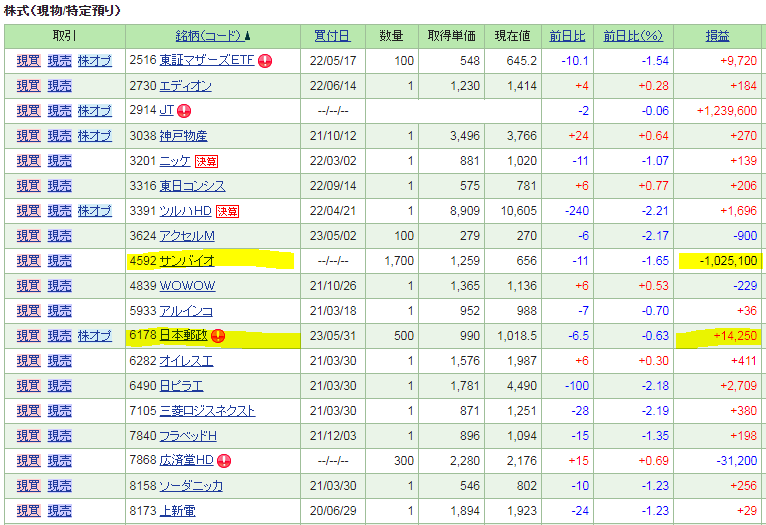766x525 pixels.
Task: Click 現買 in WOWOW row
Action: 28,286
